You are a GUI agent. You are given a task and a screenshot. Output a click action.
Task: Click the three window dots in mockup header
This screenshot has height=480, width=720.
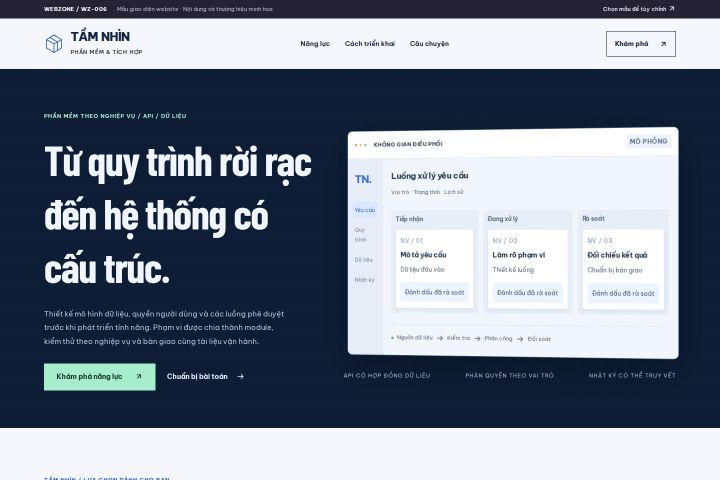click(x=360, y=145)
